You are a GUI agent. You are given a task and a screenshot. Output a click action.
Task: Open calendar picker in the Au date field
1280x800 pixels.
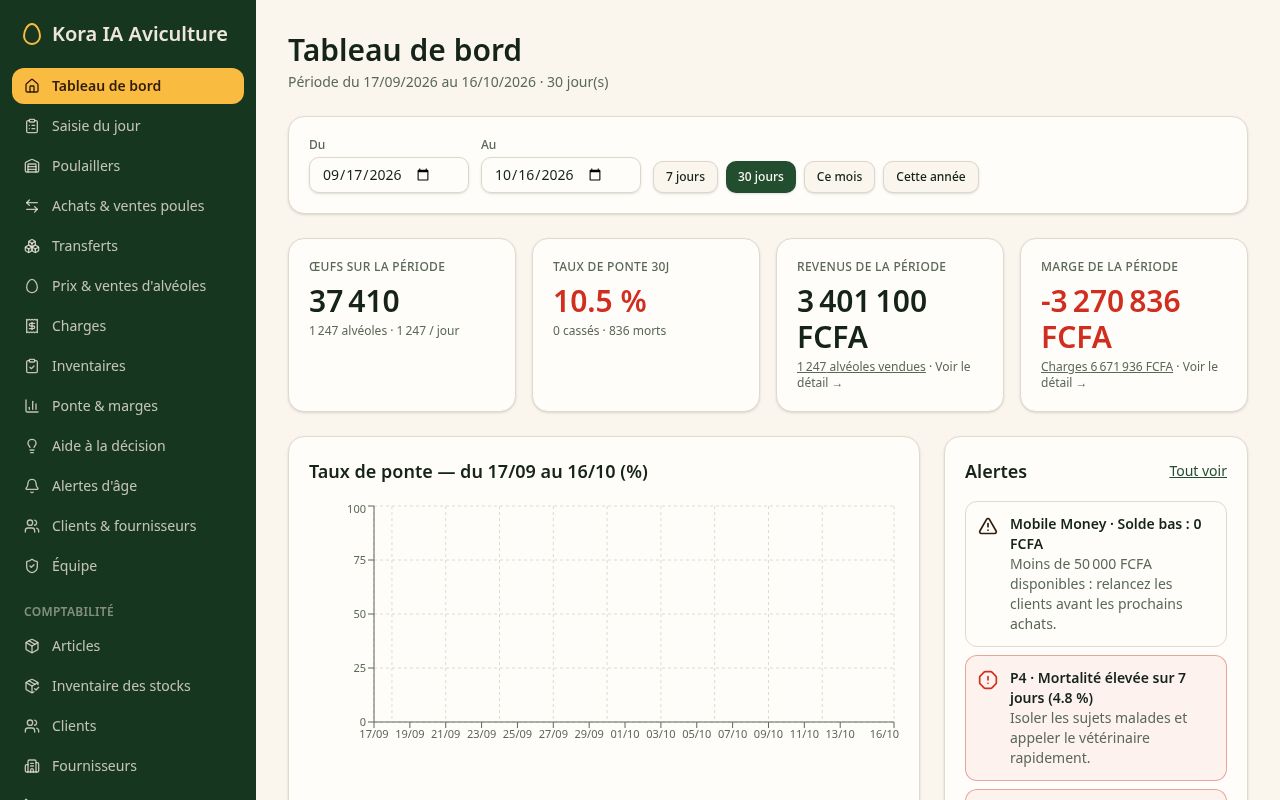(x=595, y=175)
